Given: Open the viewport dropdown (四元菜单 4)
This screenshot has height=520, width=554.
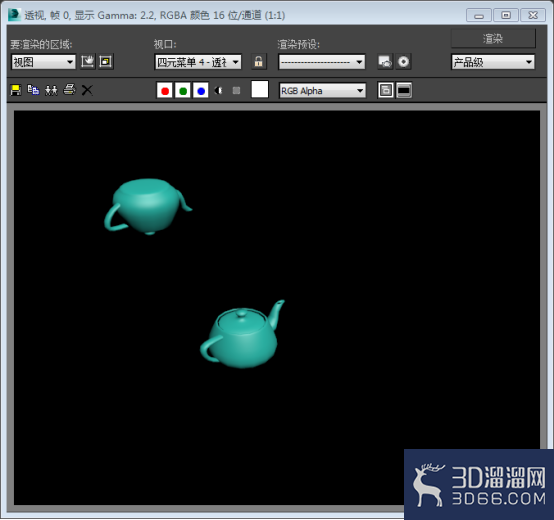Looking at the screenshot, I should coord(198,62).
